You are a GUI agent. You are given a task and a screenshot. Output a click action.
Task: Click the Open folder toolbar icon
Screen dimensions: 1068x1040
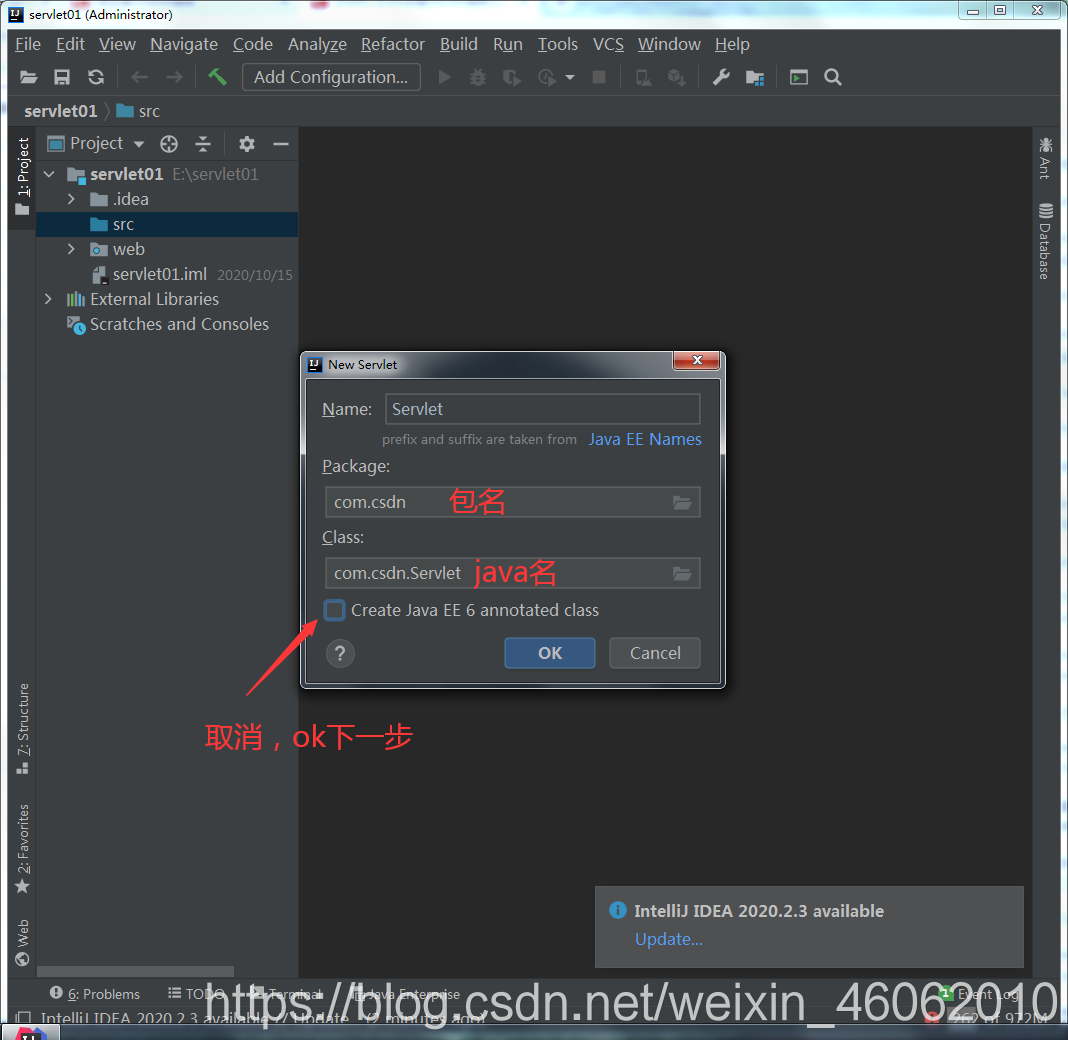click(x=29, y=77)
